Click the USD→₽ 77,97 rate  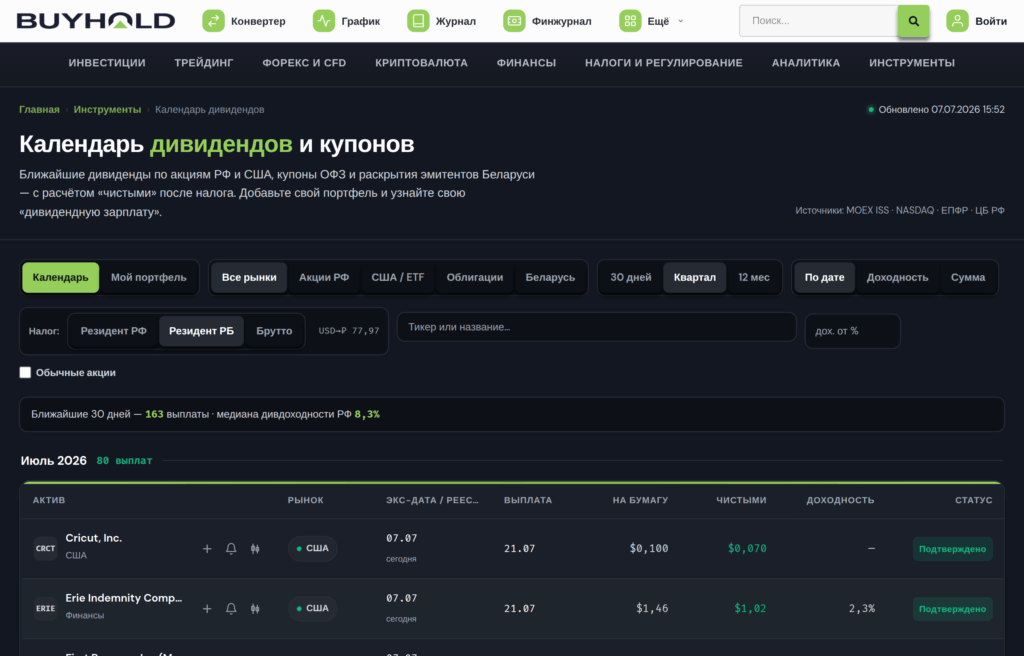(x=349, y=331)
